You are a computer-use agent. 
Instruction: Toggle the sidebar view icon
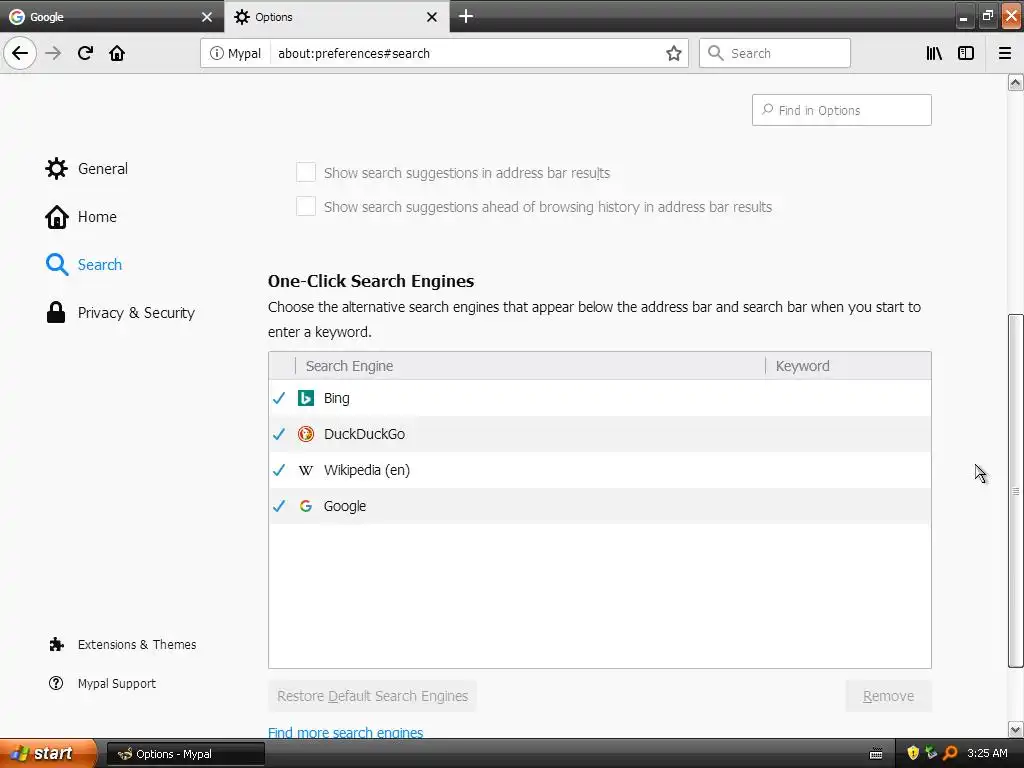966,54
